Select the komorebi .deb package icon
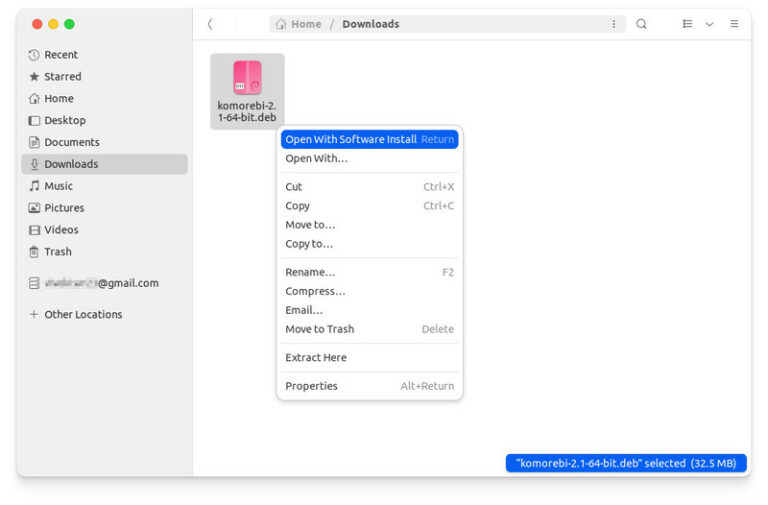This screenshot has width=768, height=505. (247, 78)
